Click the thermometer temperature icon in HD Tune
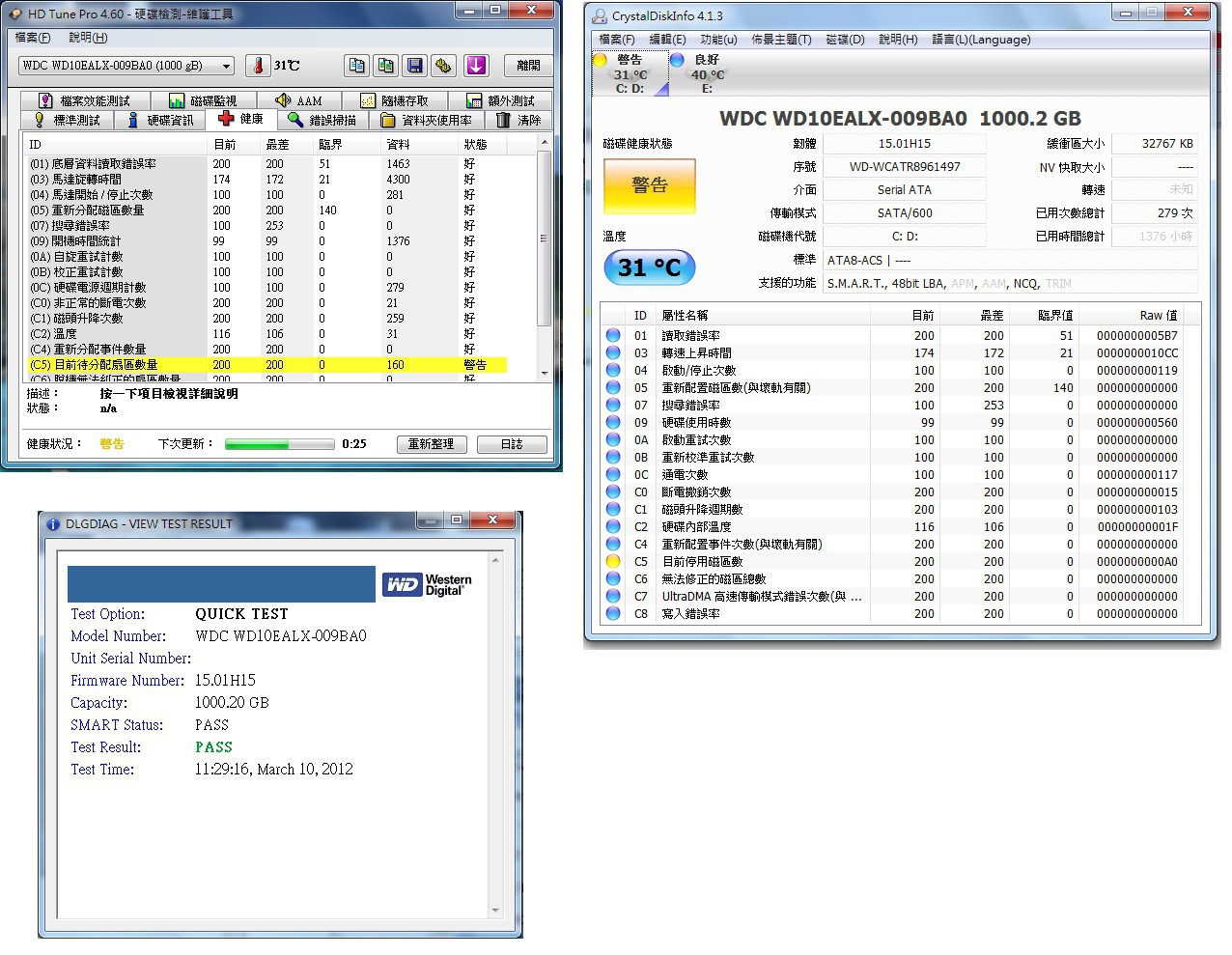The height and width of the screenshot is (955, 1232). tap(259, 66)
